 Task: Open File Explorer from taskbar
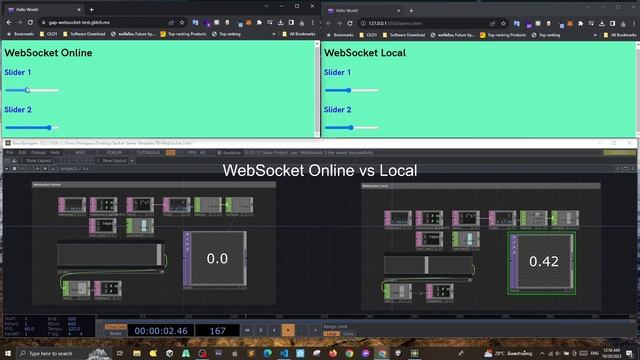click(x=137, y=353)
